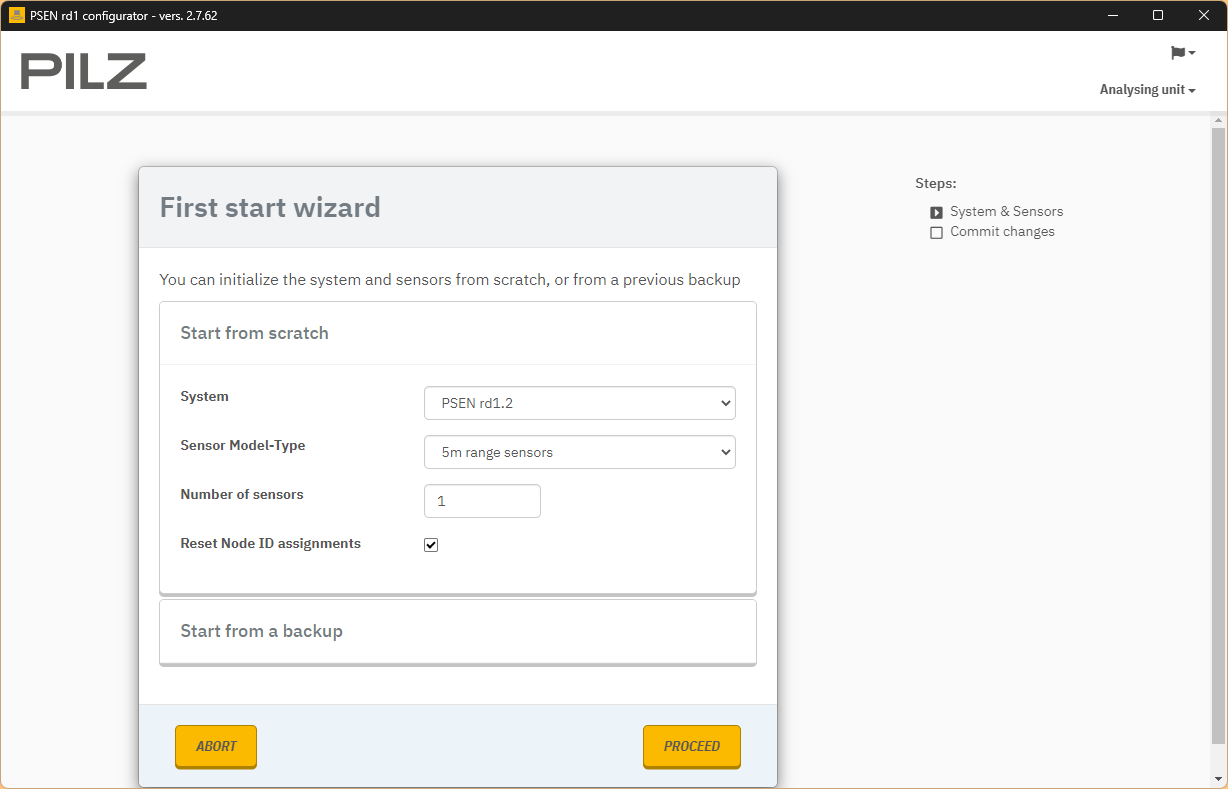Click the System field label

tap(204, 397)
